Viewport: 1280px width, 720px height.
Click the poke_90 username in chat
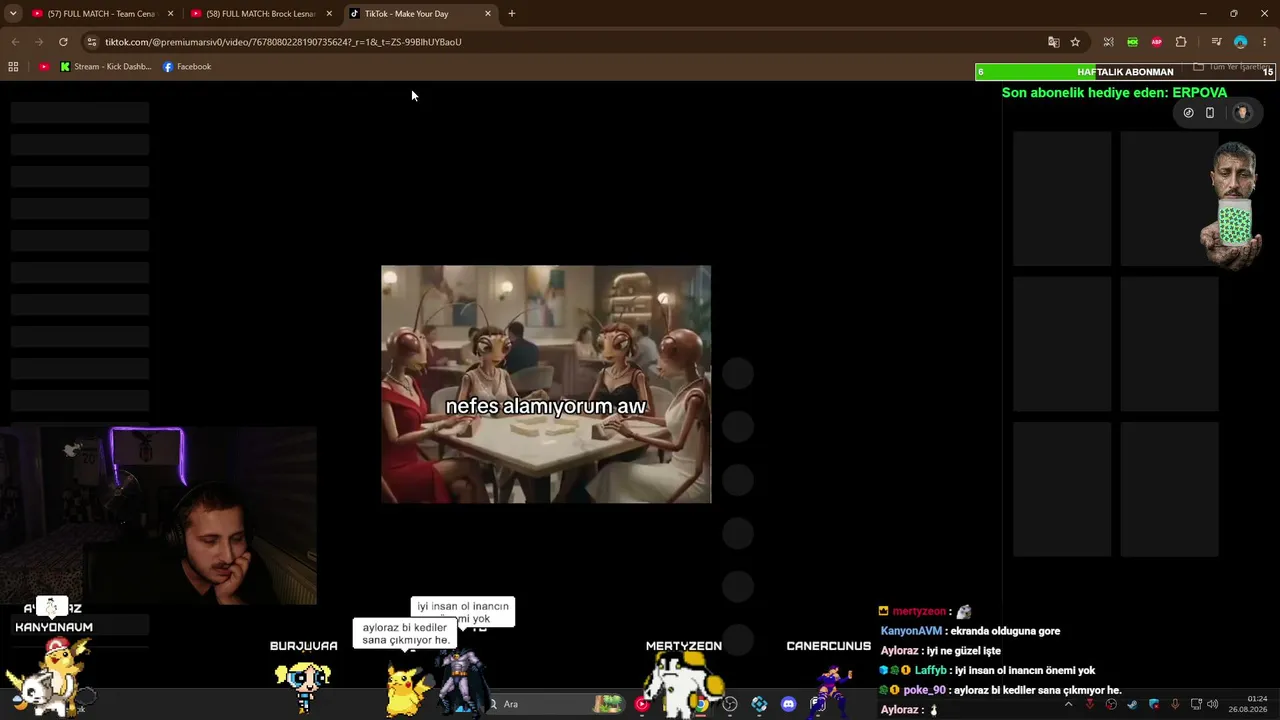925,690
